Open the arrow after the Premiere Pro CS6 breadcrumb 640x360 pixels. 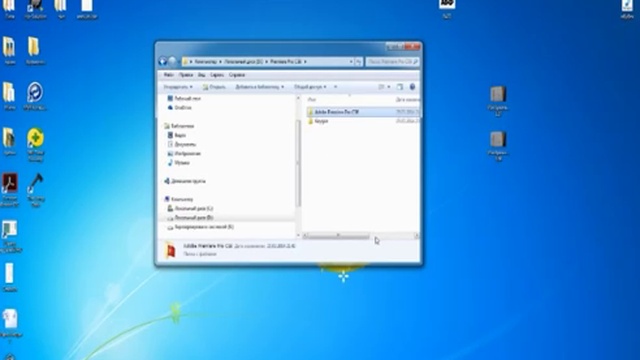pos(305,62)
